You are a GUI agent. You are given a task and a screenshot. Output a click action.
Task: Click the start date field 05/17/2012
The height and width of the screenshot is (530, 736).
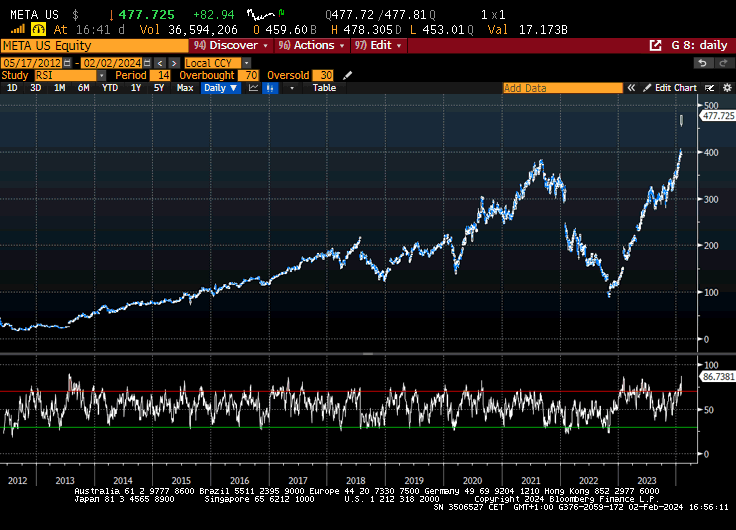point(32,63)
